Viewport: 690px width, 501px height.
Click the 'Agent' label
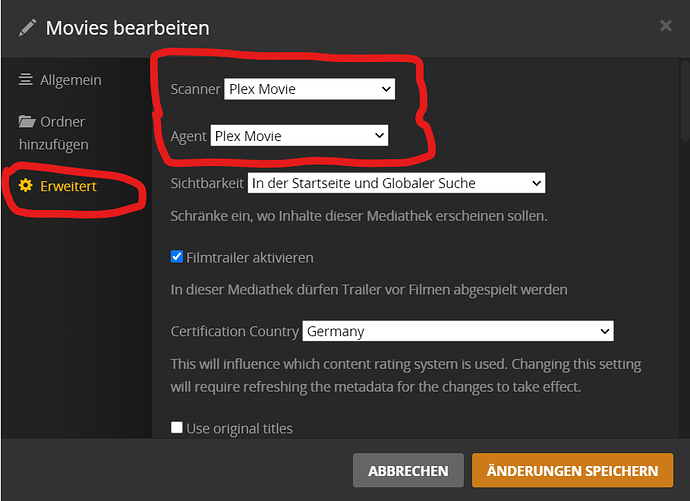coord(188,136)
